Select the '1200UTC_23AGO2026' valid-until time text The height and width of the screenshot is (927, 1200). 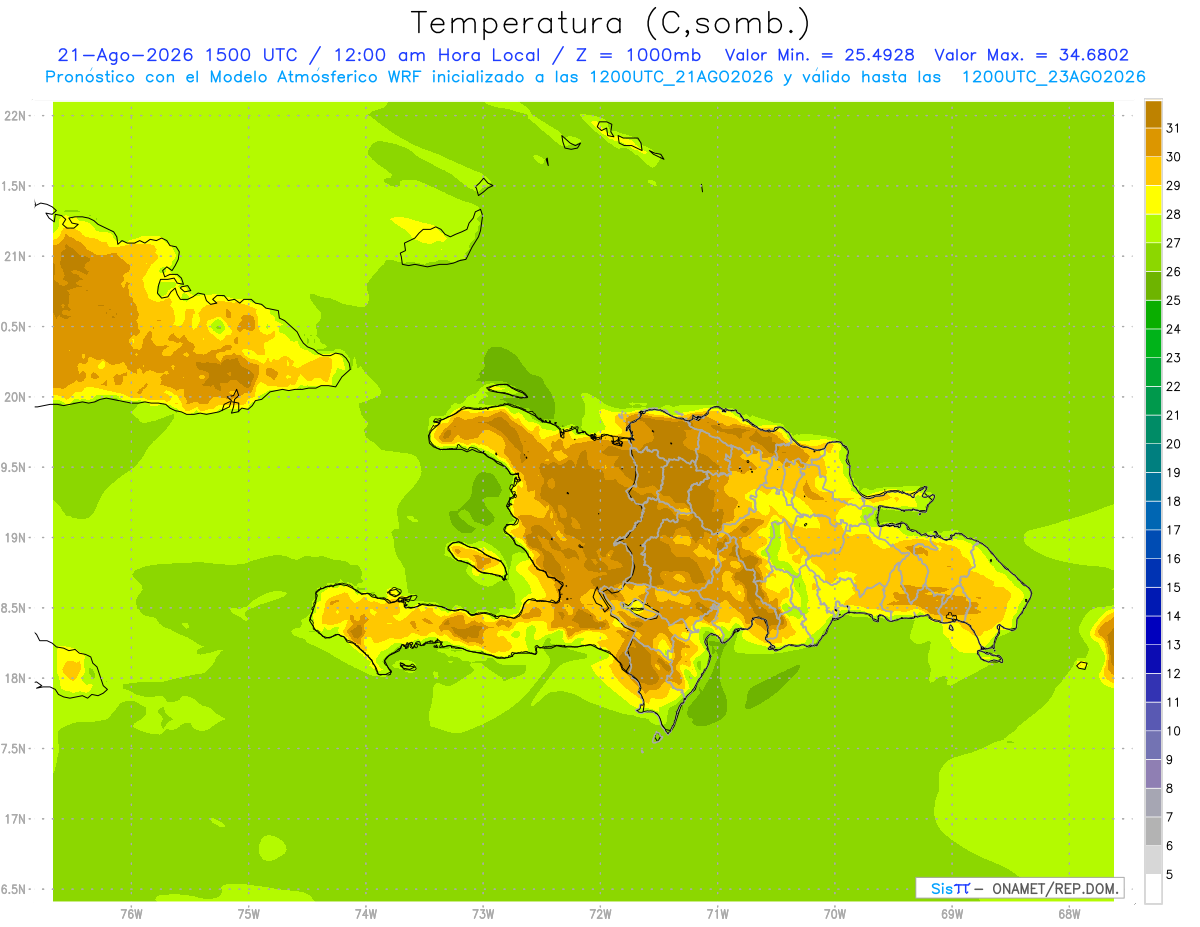point(1053,77)
